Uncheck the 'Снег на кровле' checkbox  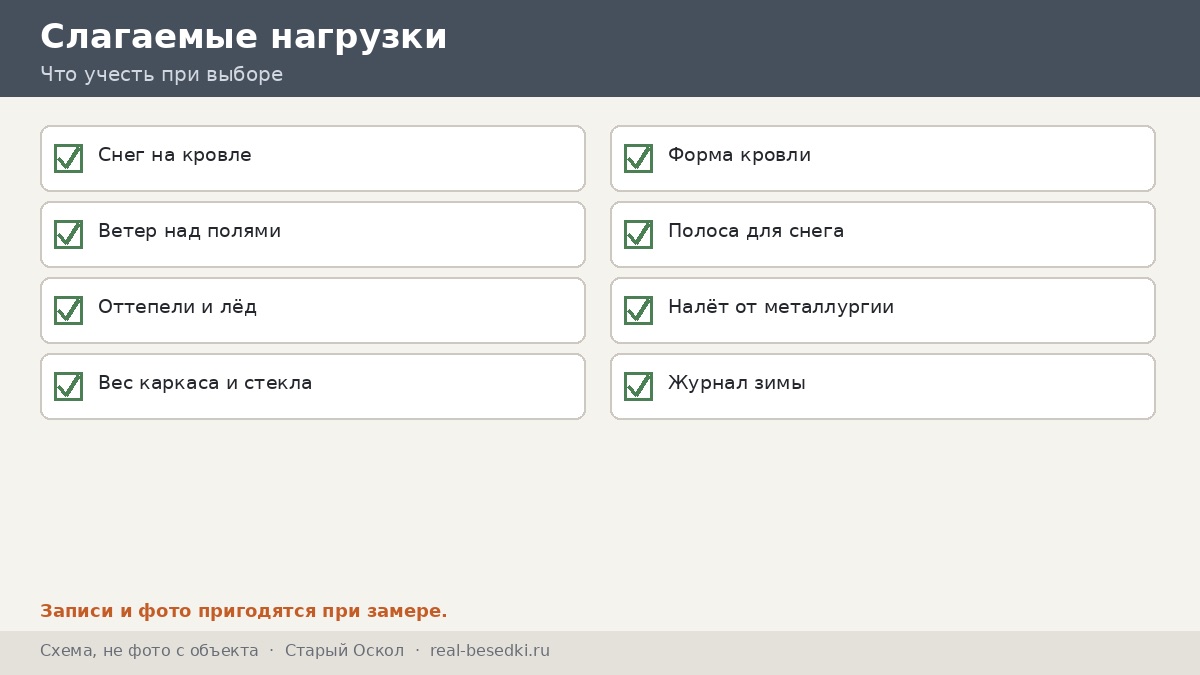tap(68, 158)
